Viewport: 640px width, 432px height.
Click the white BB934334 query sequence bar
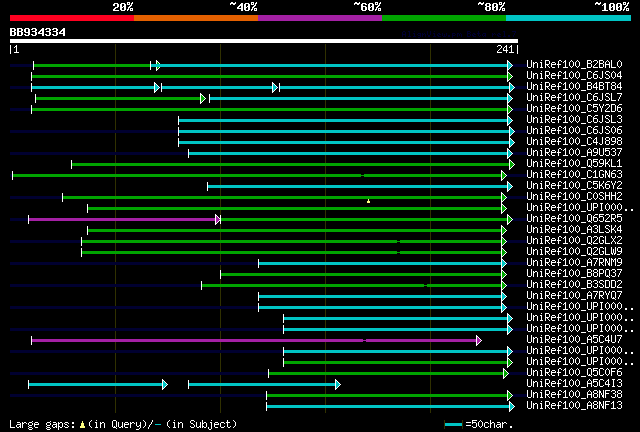[264, 41]
